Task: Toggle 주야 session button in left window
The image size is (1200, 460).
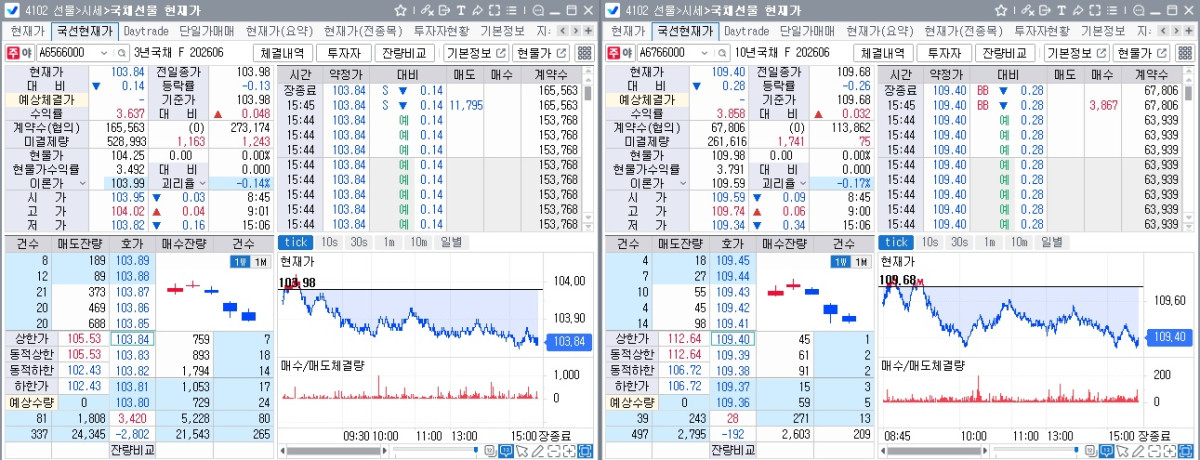Action: [18, 53]
